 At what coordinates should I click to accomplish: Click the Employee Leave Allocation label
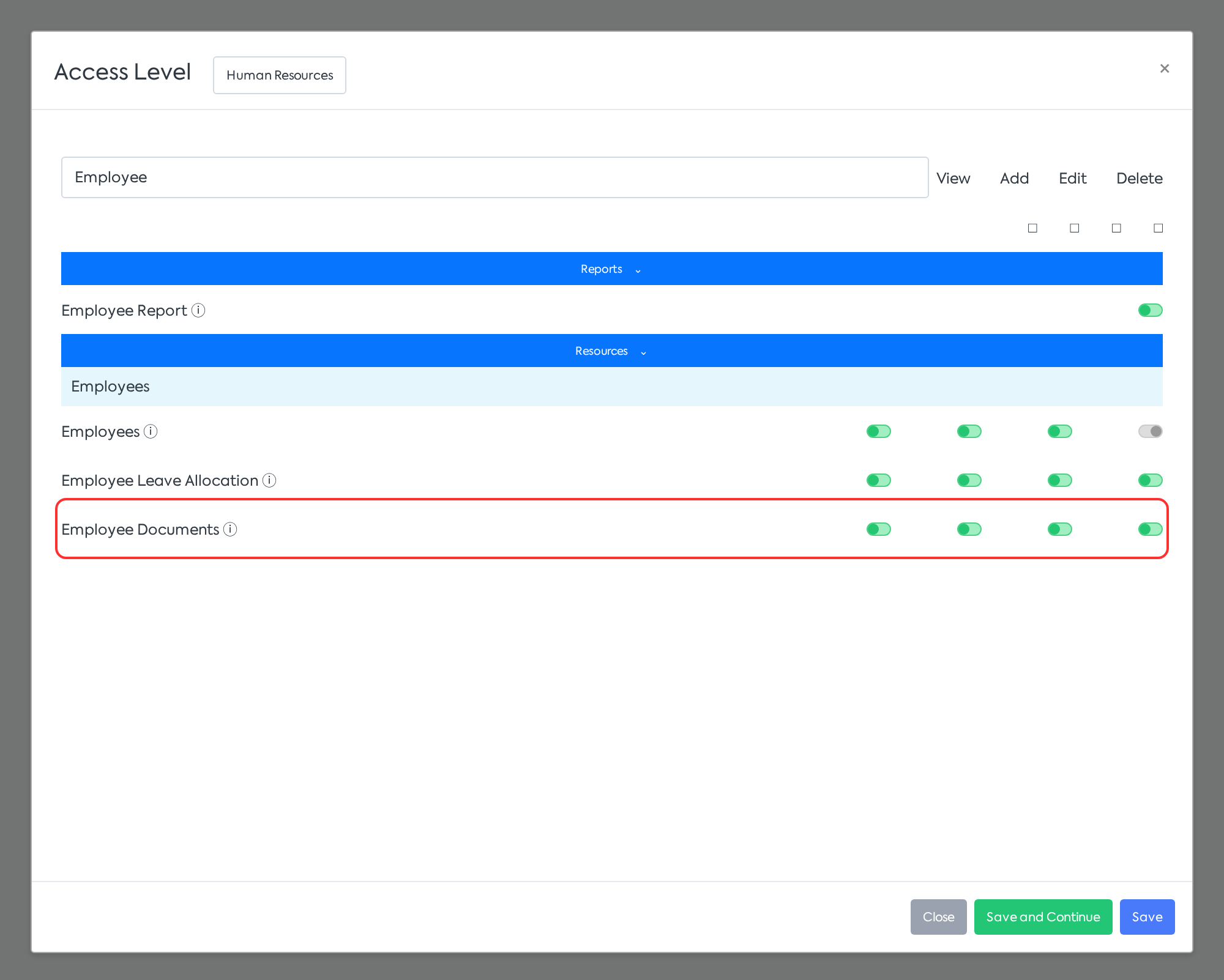(x=160, y=480)
